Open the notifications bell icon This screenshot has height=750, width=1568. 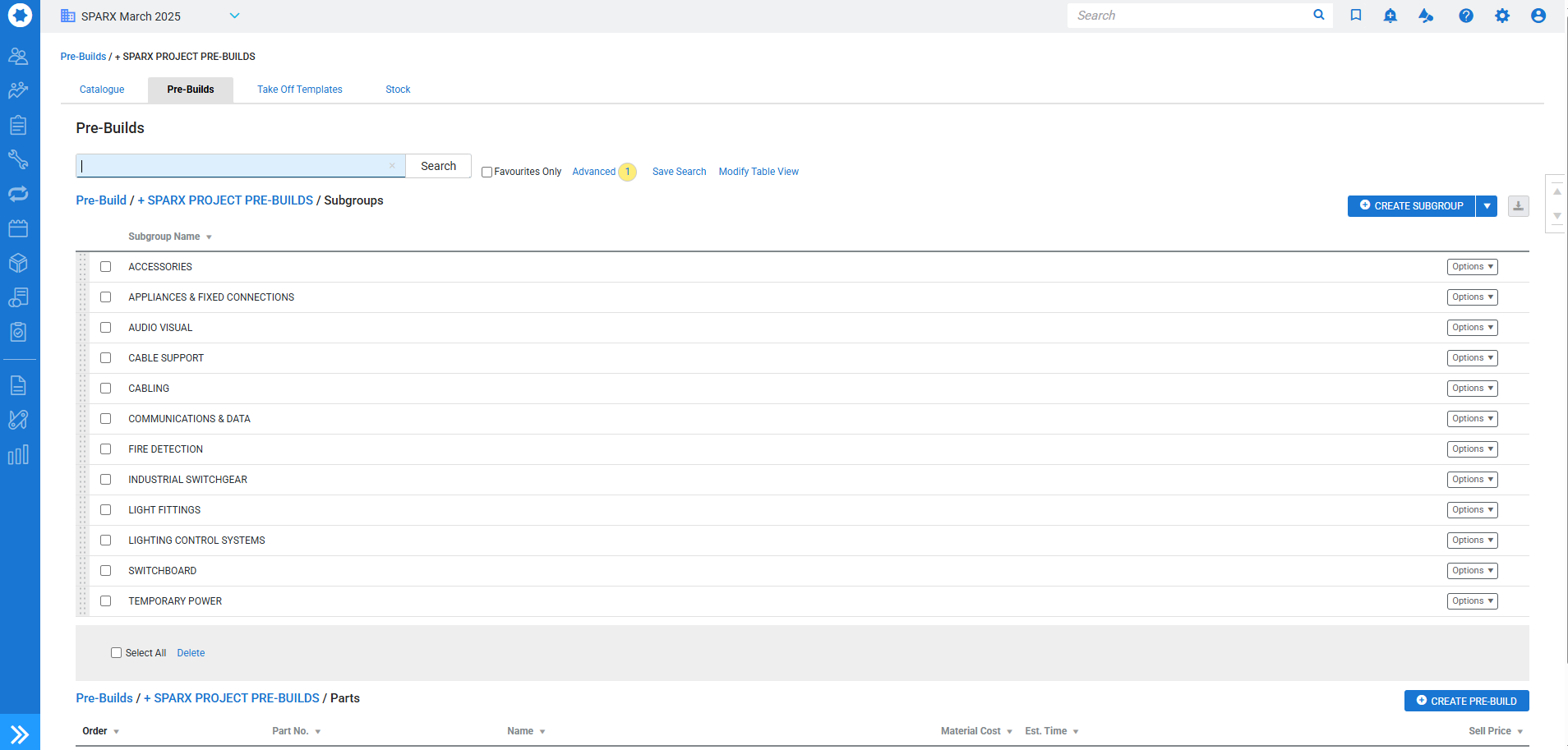click(1390, 16)
